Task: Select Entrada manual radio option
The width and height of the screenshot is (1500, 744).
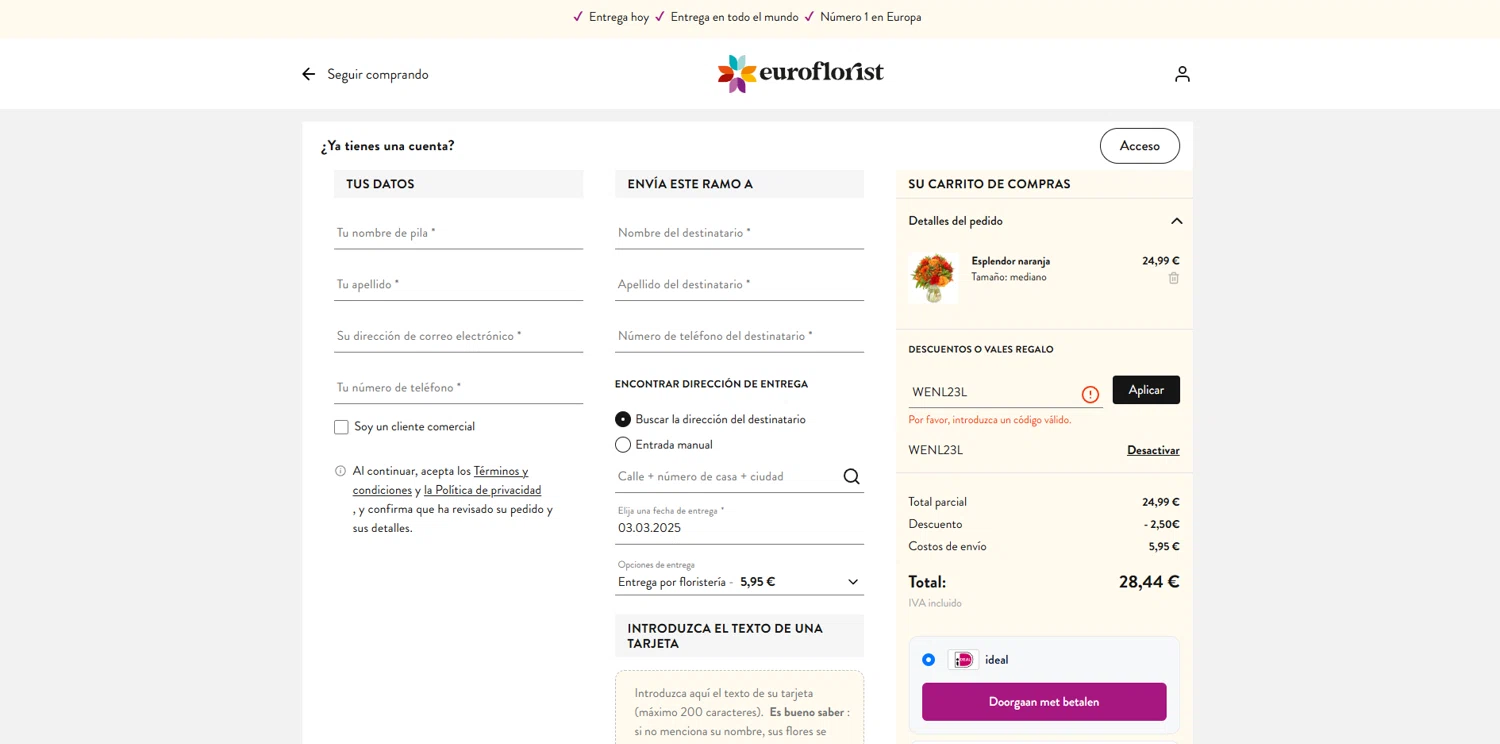Action: click(x=623, y=445)
